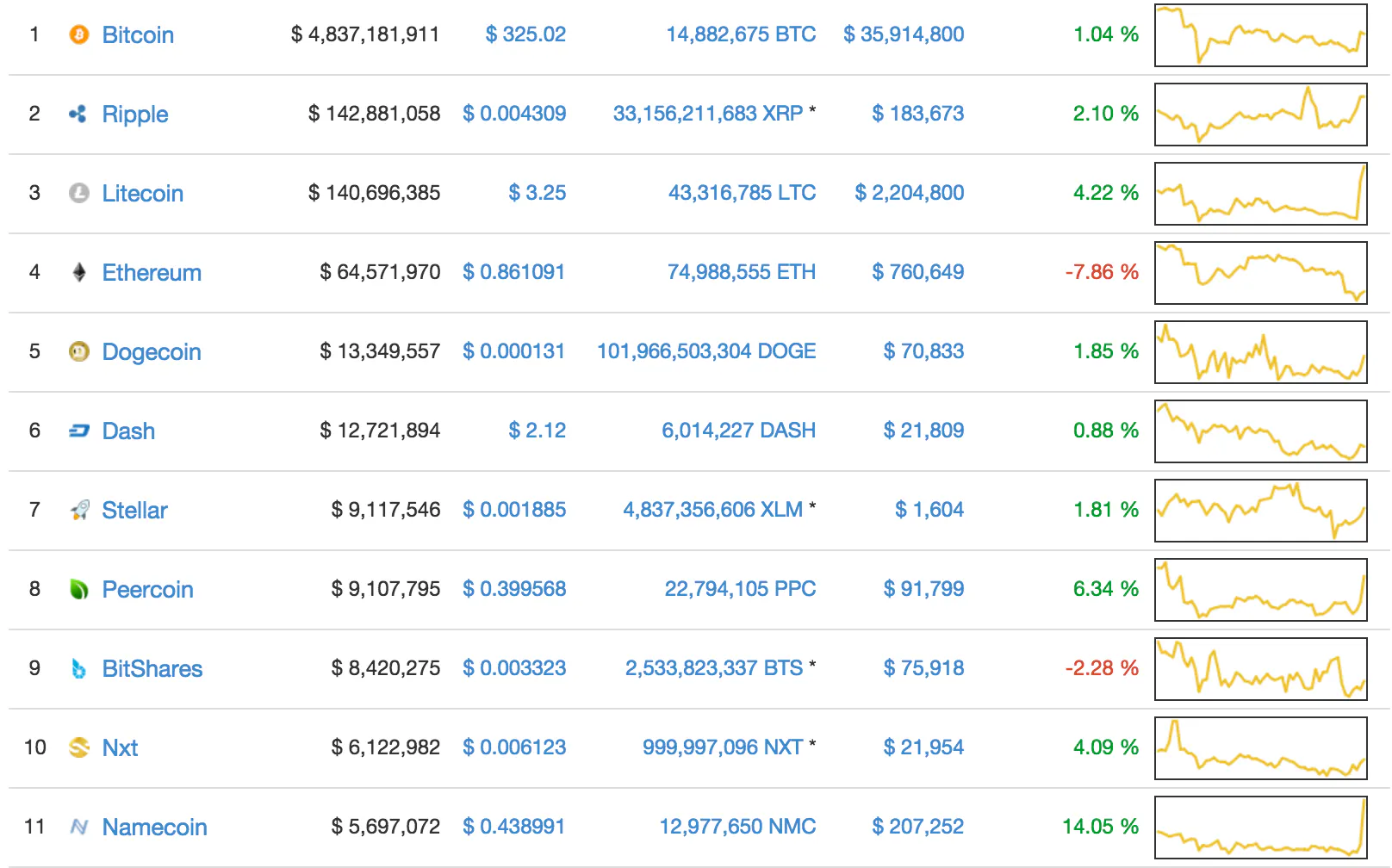Click the Litecoin logo icon
This screenshot has width=1392, height=868.
tap(78, 193)
